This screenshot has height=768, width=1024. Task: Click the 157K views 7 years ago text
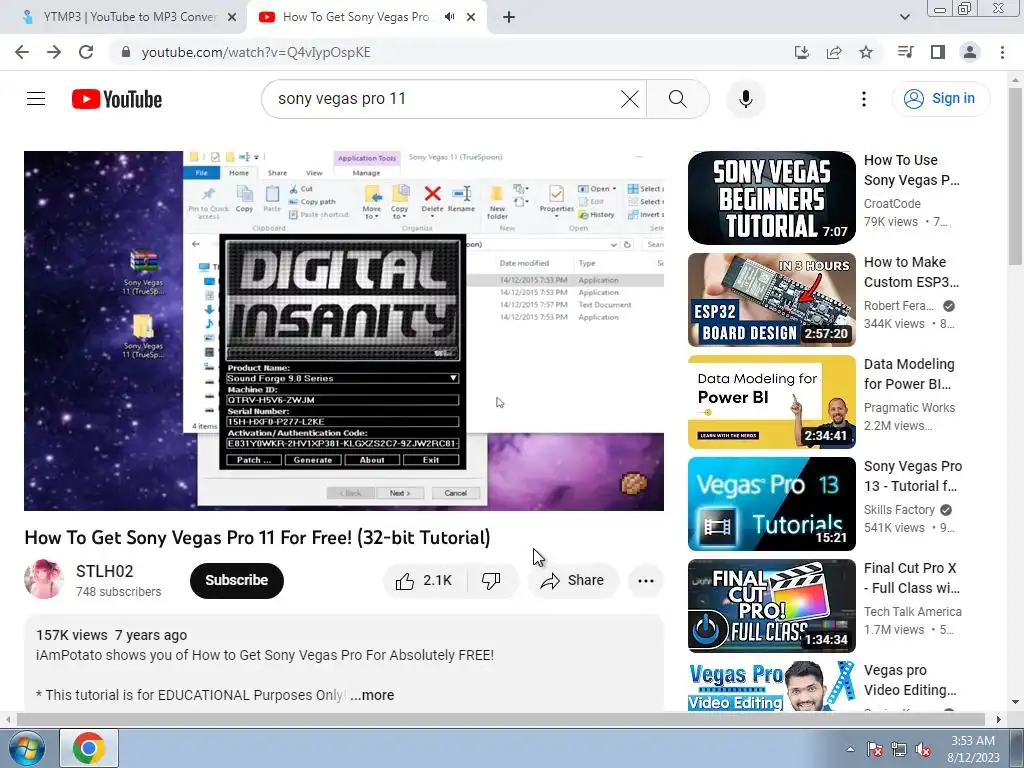(x=112, y=635)
